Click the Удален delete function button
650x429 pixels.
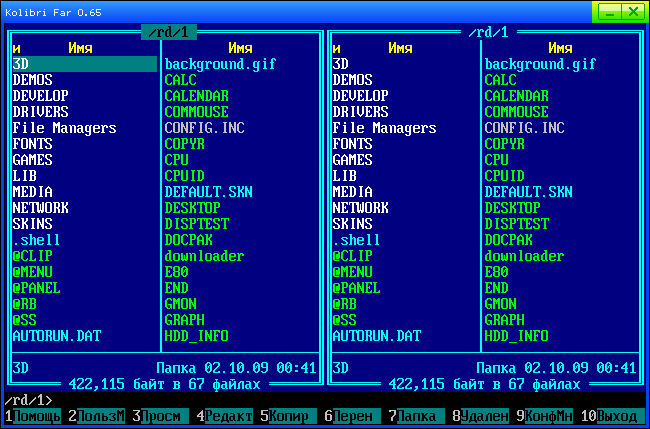484,415
